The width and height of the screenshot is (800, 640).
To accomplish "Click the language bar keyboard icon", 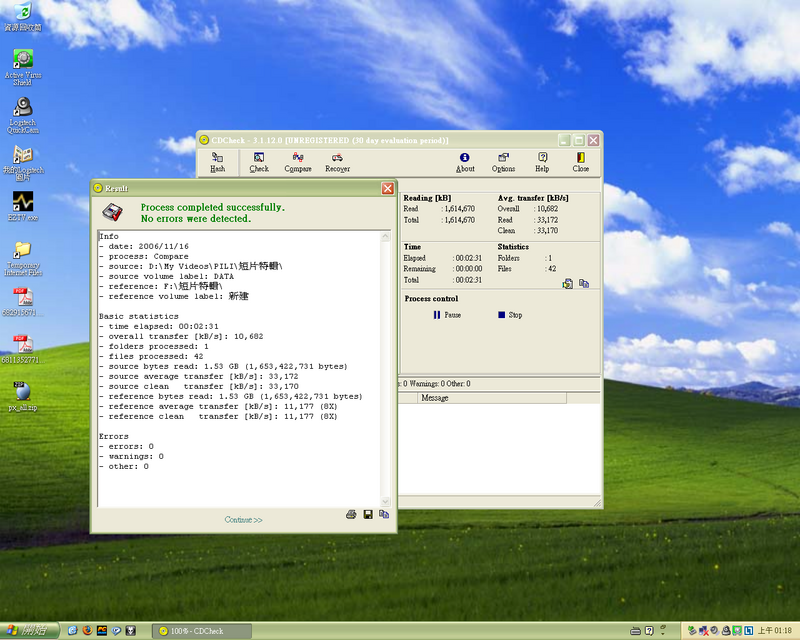I will [x=635, y=631].
